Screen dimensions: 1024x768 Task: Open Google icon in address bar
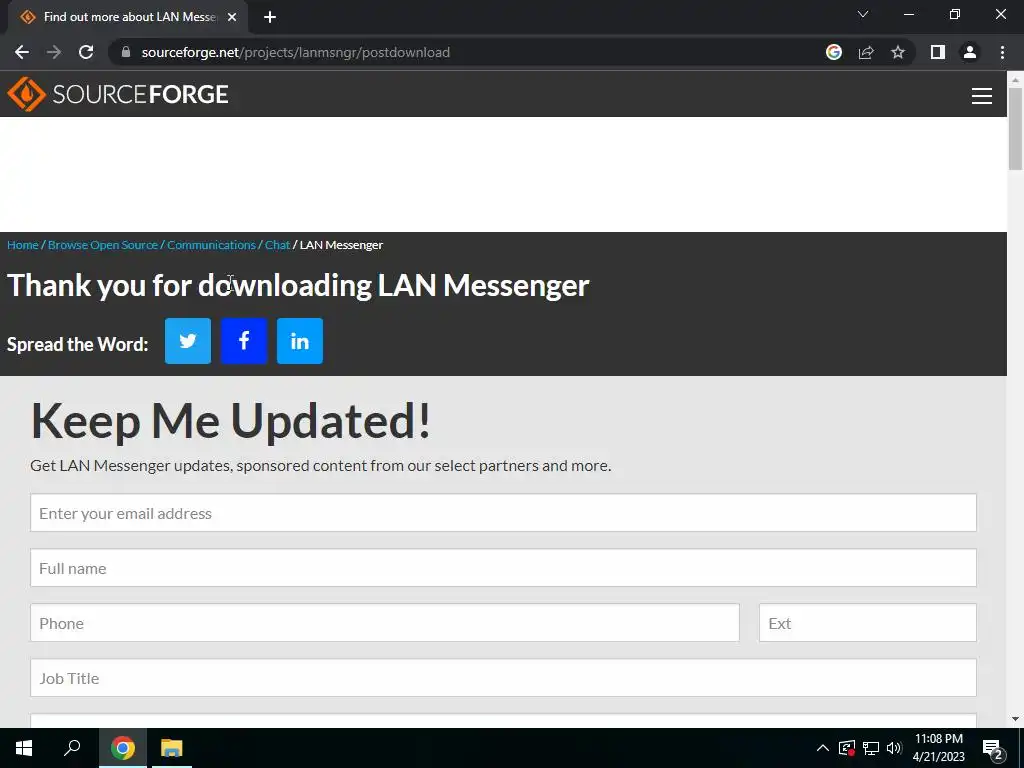[833, 52]
